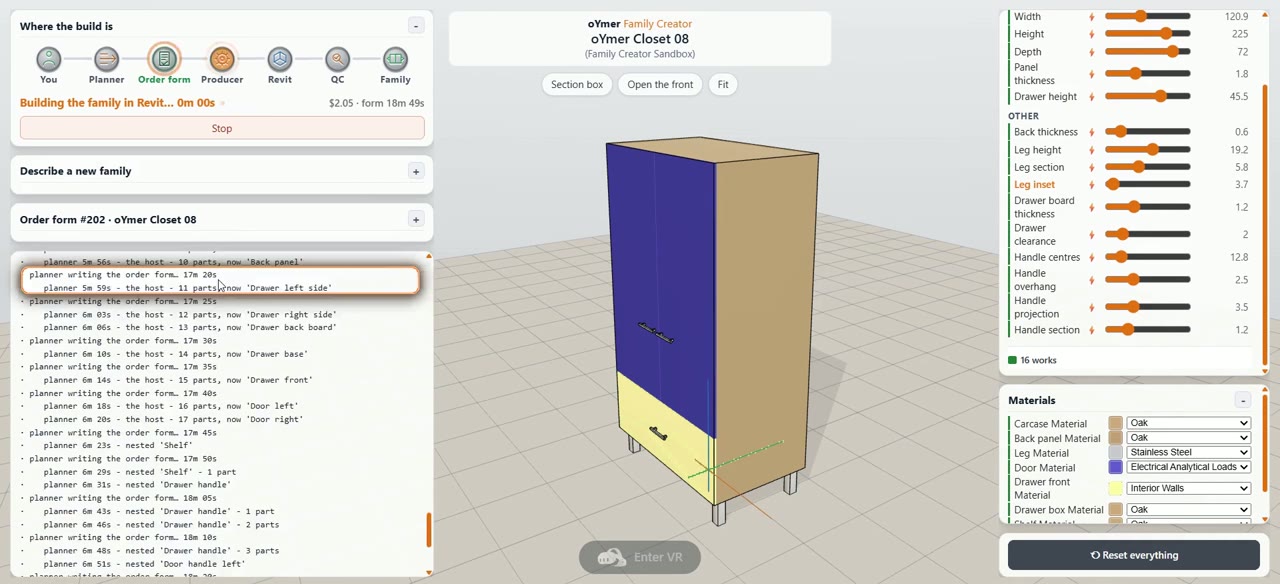Click Reset everything button

1134,555
